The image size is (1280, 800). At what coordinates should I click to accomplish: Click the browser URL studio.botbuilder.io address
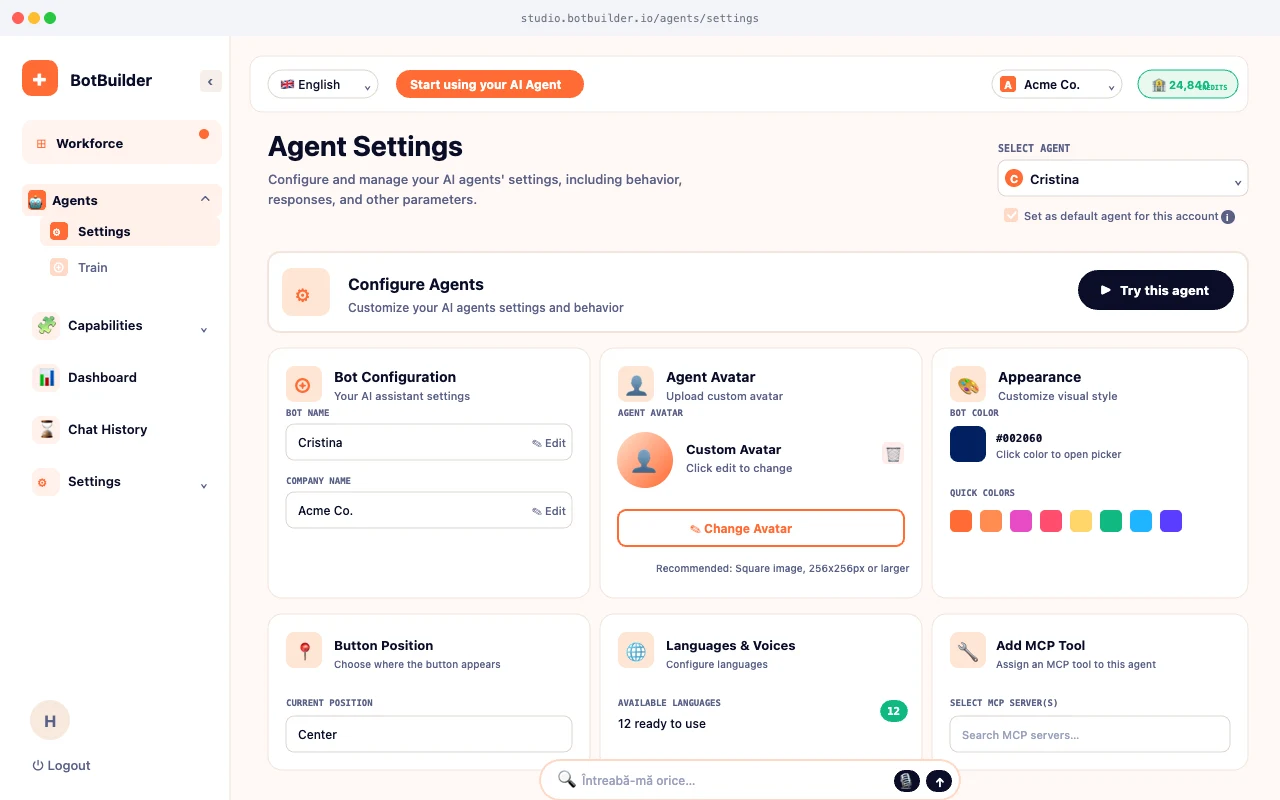tap(640, 18)
